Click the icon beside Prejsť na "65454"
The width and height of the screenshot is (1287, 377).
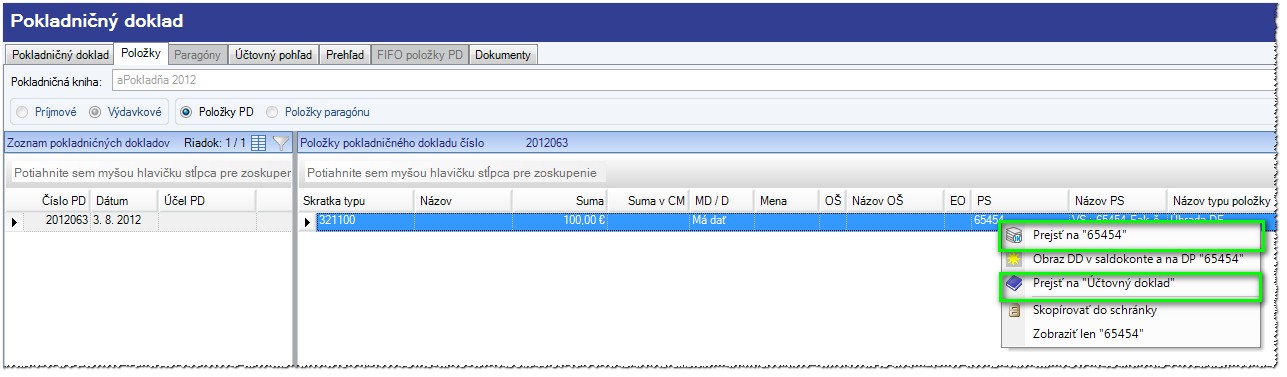tap(1014, 237)
